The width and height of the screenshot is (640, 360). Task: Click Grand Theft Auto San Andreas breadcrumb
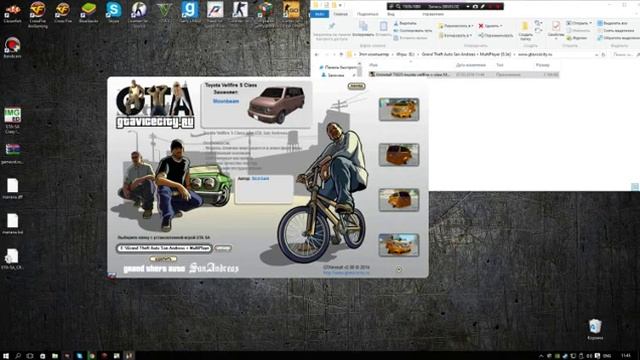[x=467, y=54]
